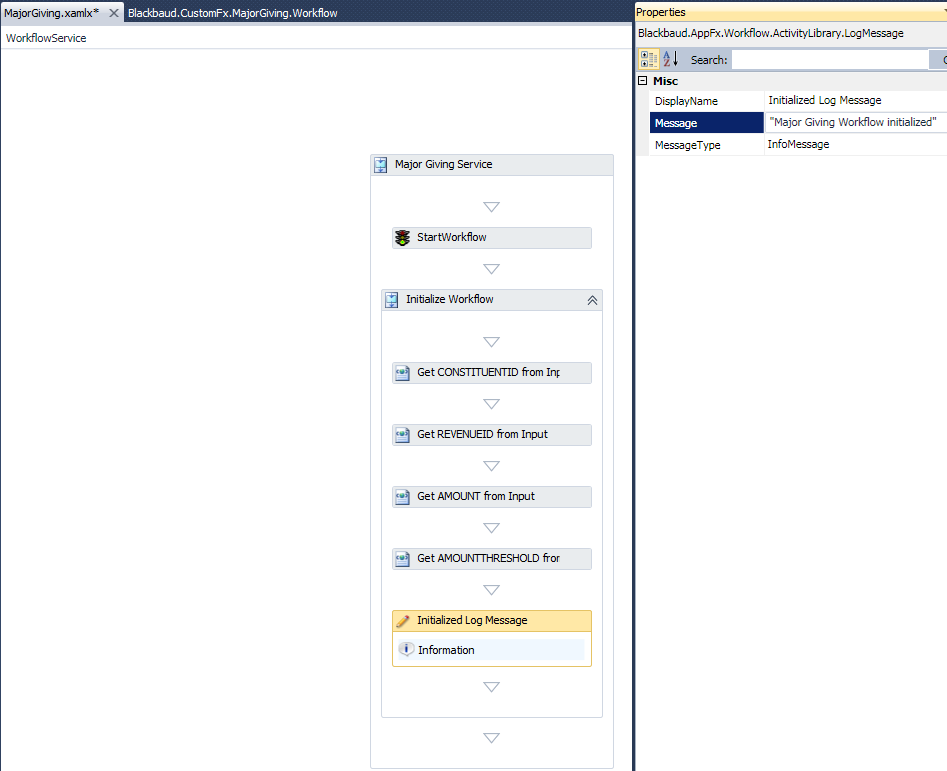Click the Get AMOUNTTHRESHOLD activity icon

coord(402,559)
